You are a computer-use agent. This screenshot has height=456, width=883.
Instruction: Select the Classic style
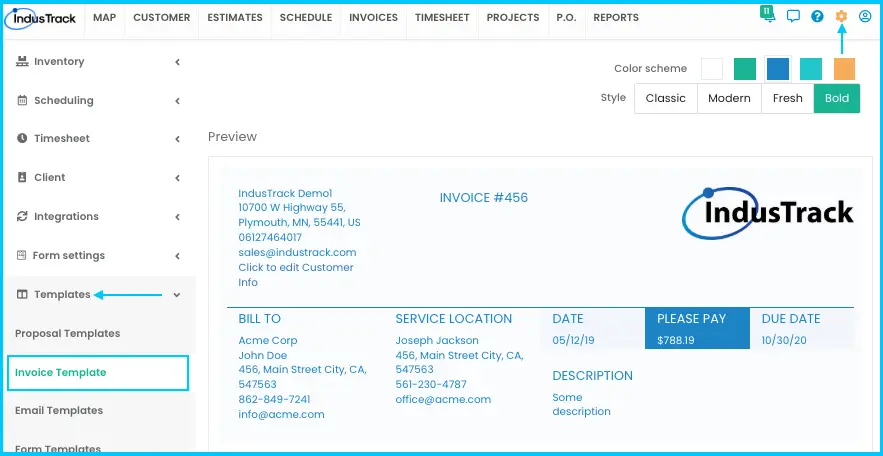pos(666,99)
